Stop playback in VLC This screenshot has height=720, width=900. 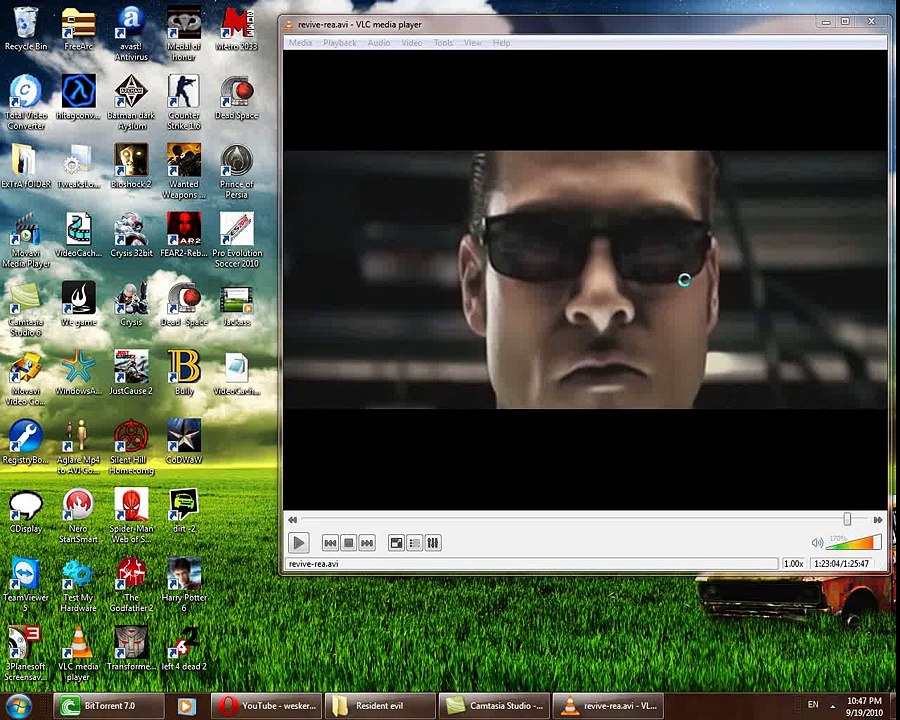348,543
